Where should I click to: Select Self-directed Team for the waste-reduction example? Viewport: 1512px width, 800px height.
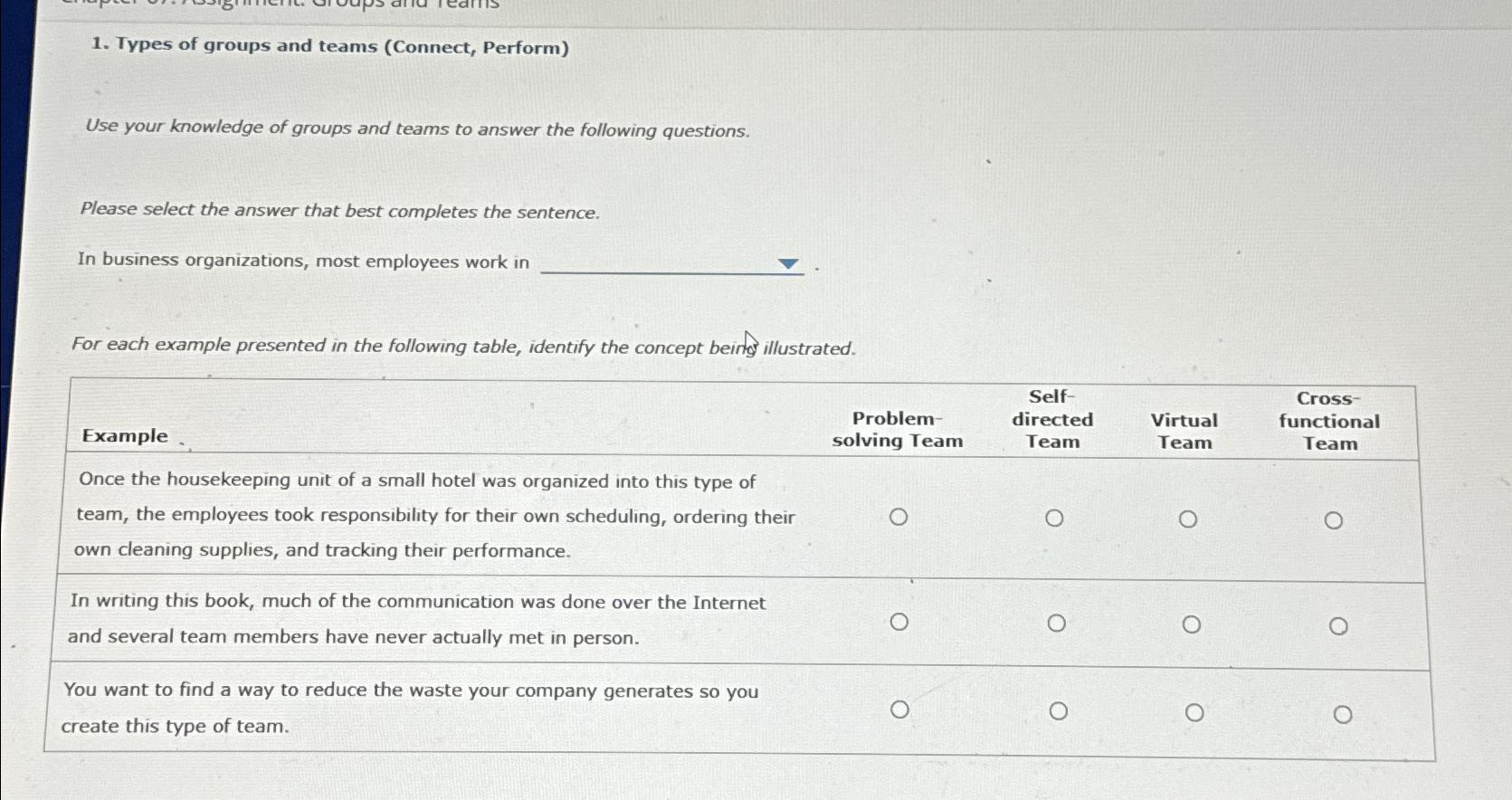1059,710
